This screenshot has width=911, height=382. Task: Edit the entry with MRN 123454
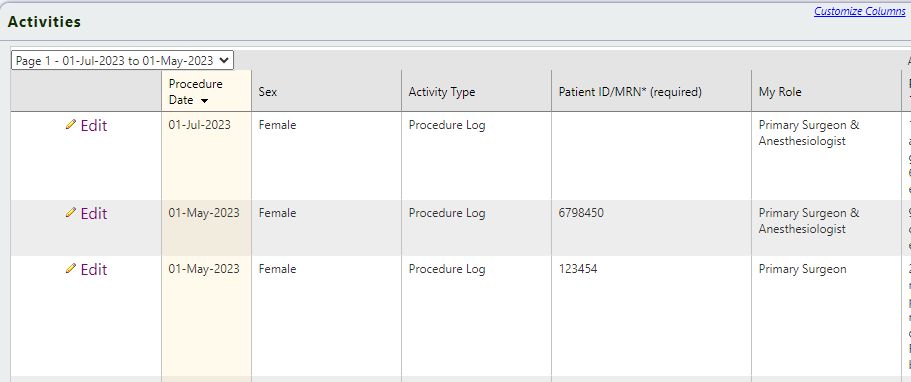tap(94, 270)
